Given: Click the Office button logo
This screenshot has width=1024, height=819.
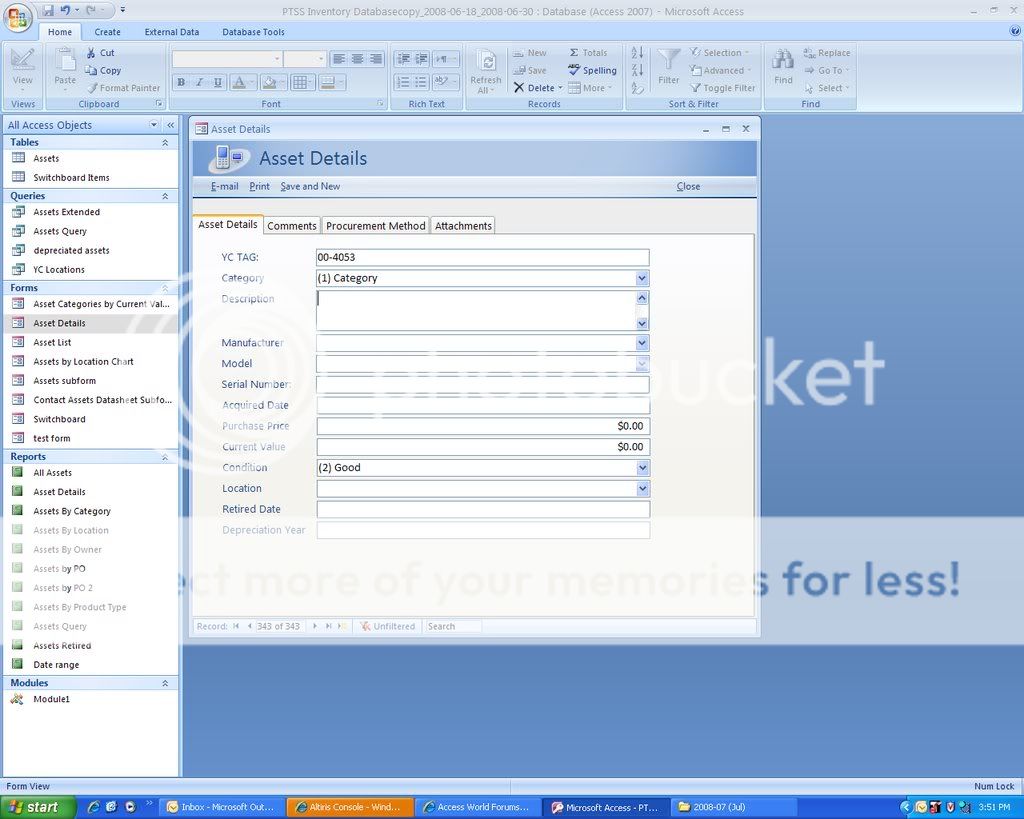Looking at the screenshot, I should coord(18,17).
